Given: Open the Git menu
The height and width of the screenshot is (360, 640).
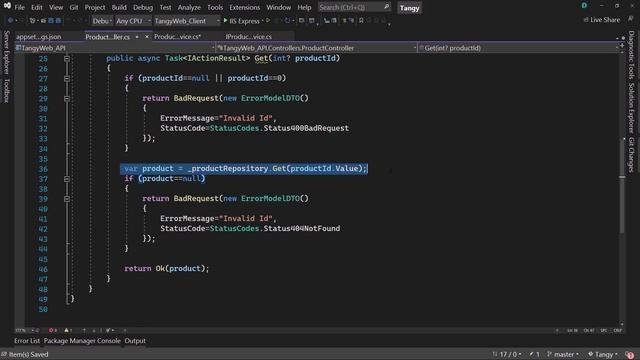Looking at the screenshot, I should tap(74, 7).
